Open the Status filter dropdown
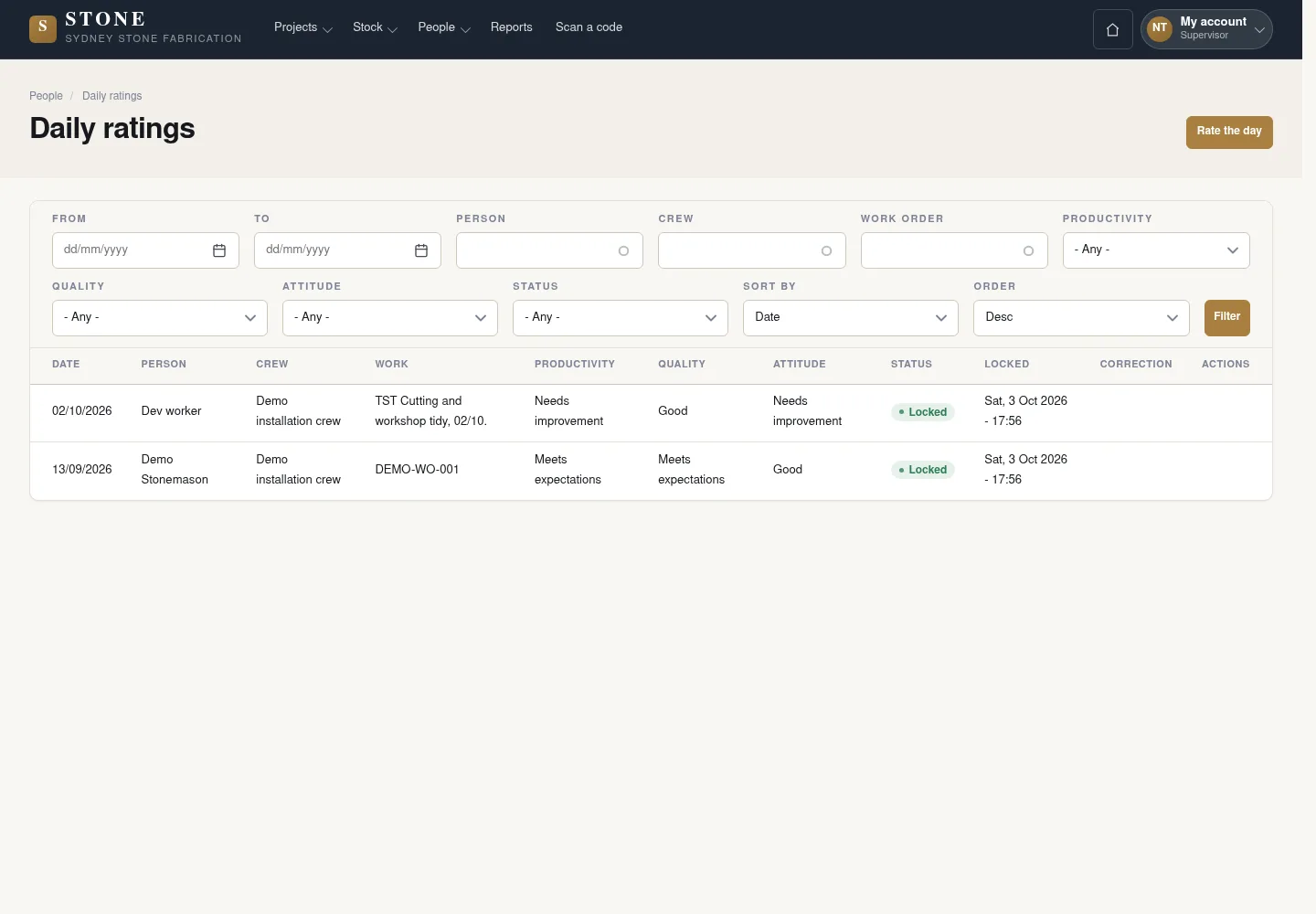 621,318
